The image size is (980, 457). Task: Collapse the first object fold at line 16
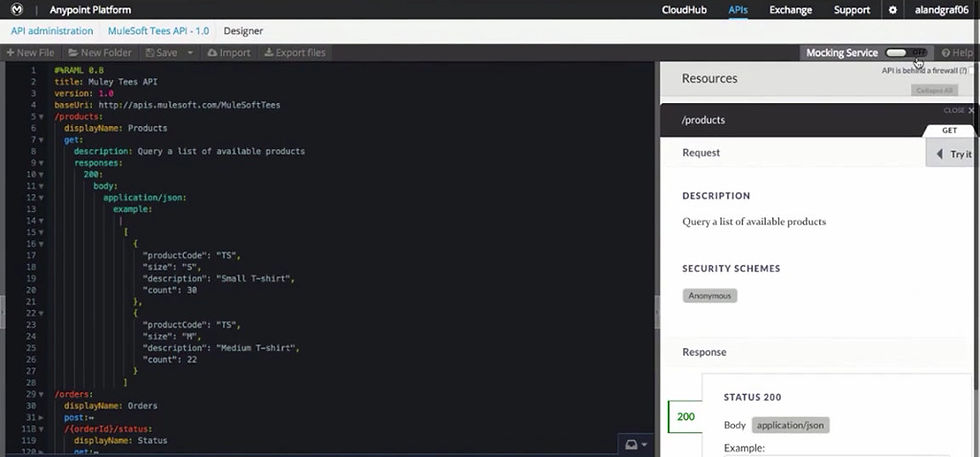click(41, 244)
